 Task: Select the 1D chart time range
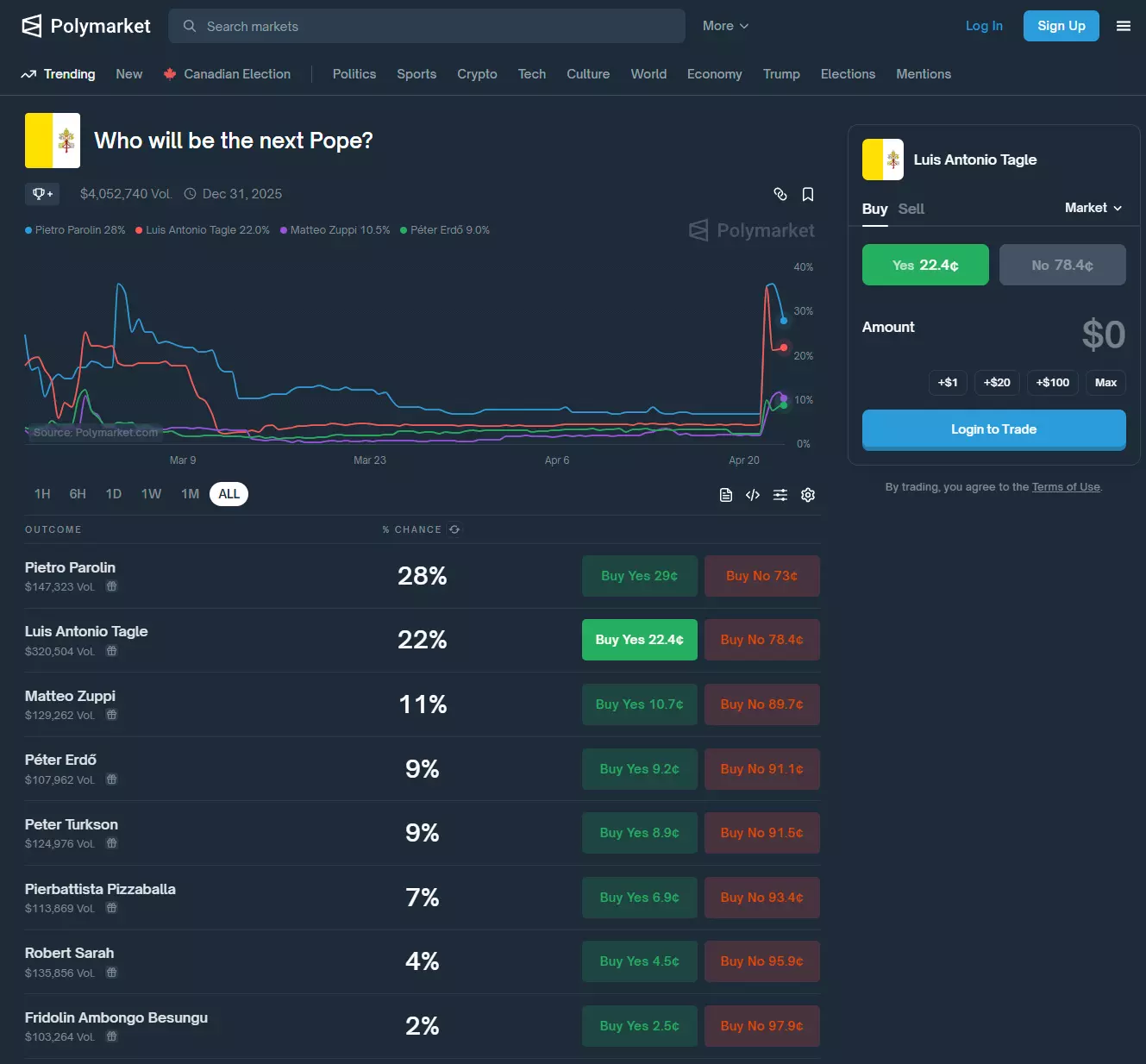[114, 494]
